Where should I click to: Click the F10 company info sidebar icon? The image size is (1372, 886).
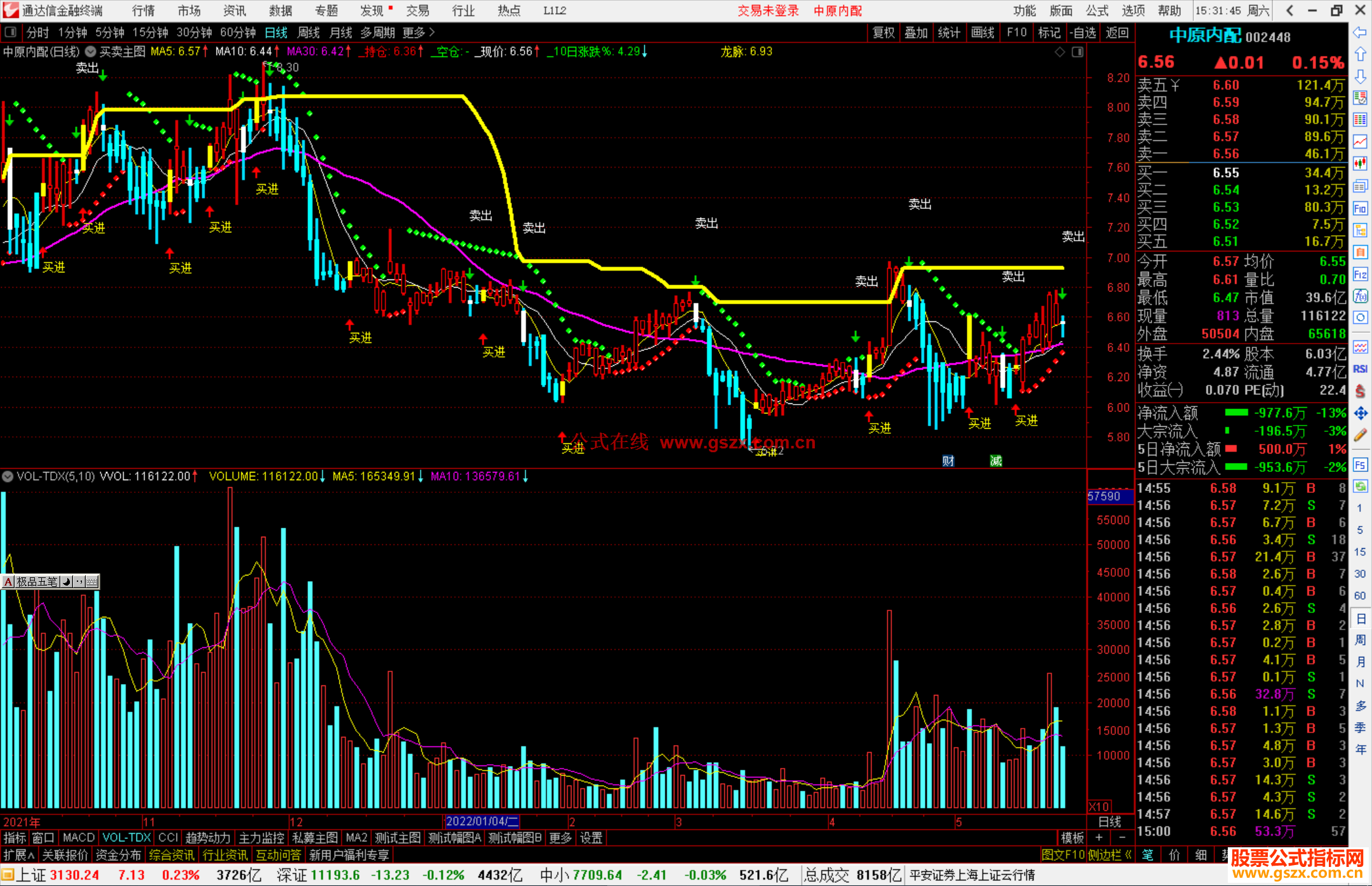pos(1360,208)
